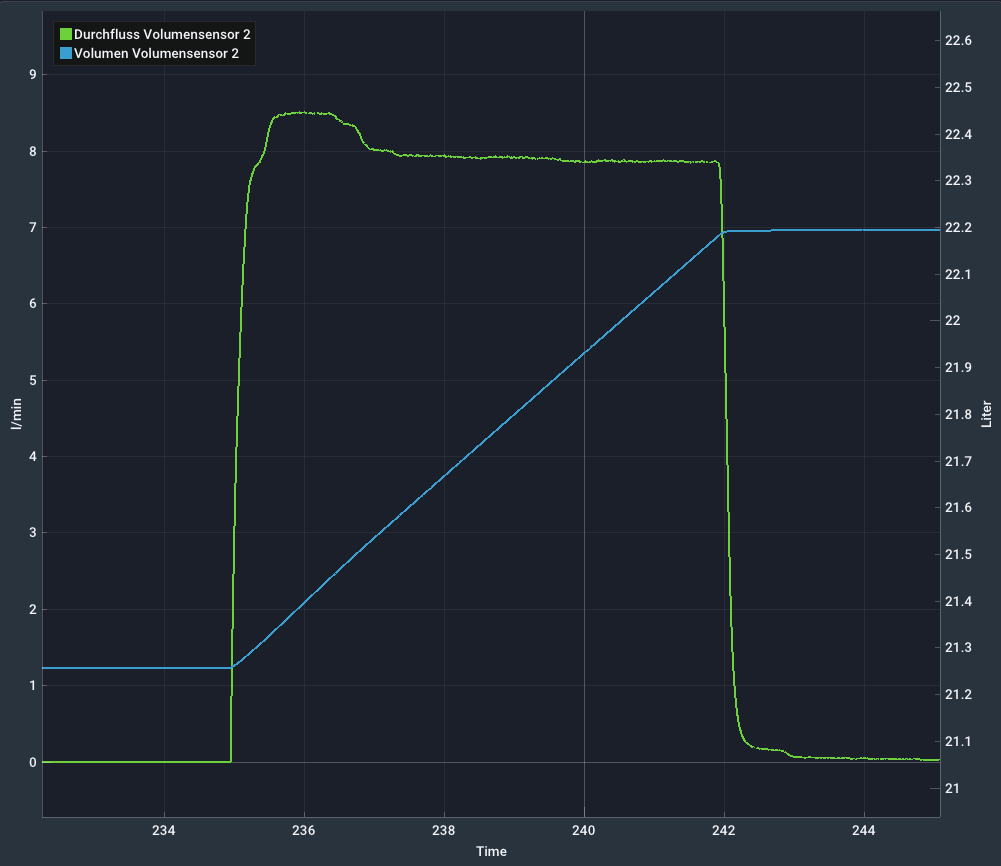Click the Liter right axis title
Viewport: 1001px width, 866px height.
[987, 413]
